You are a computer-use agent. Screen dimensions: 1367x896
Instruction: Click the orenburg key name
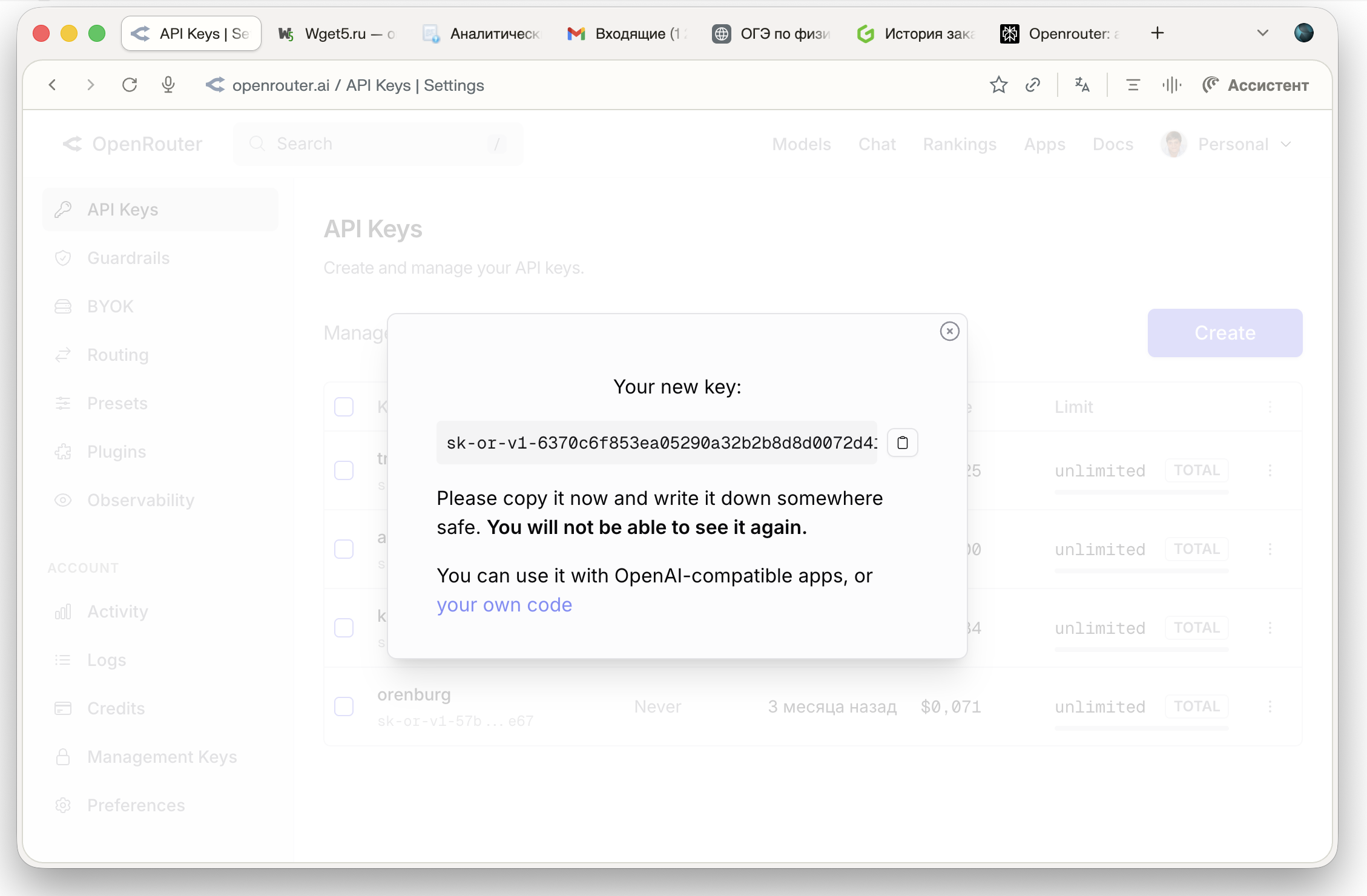(414, 694)
